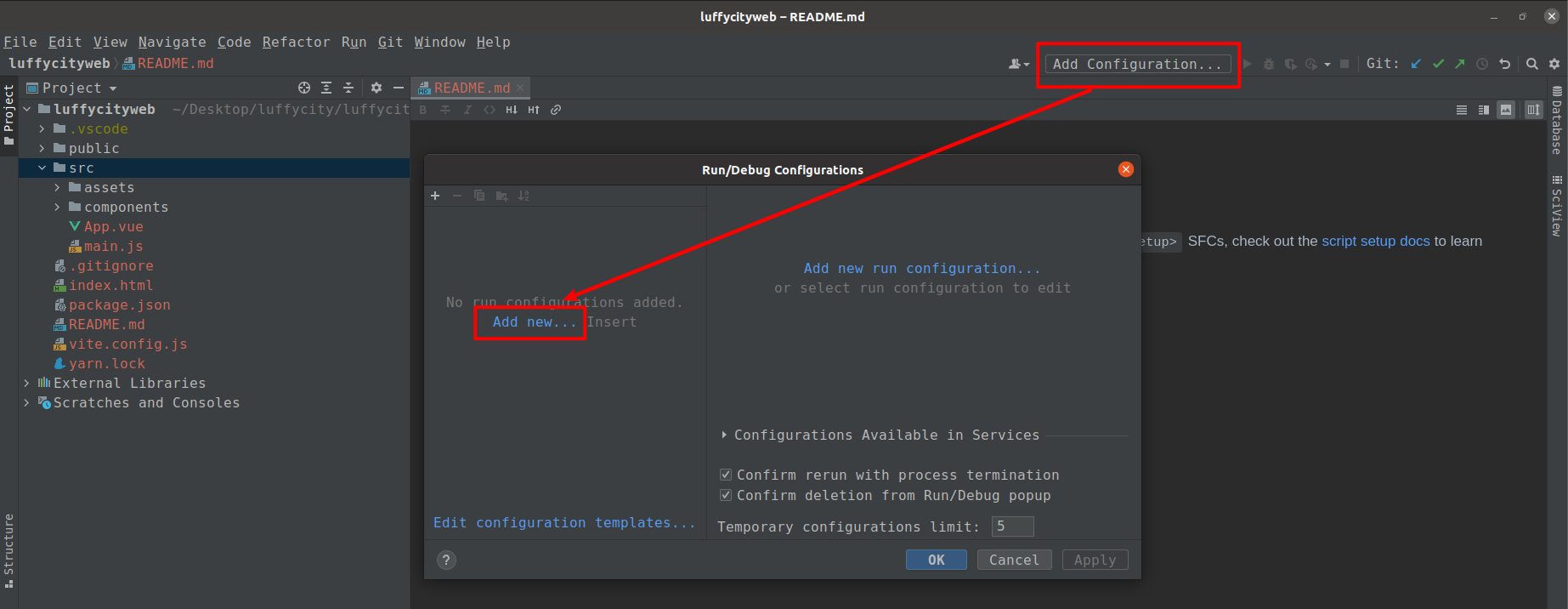Click Temporary configurations limit field
1568x609 pixels.
coord(1012,526)
